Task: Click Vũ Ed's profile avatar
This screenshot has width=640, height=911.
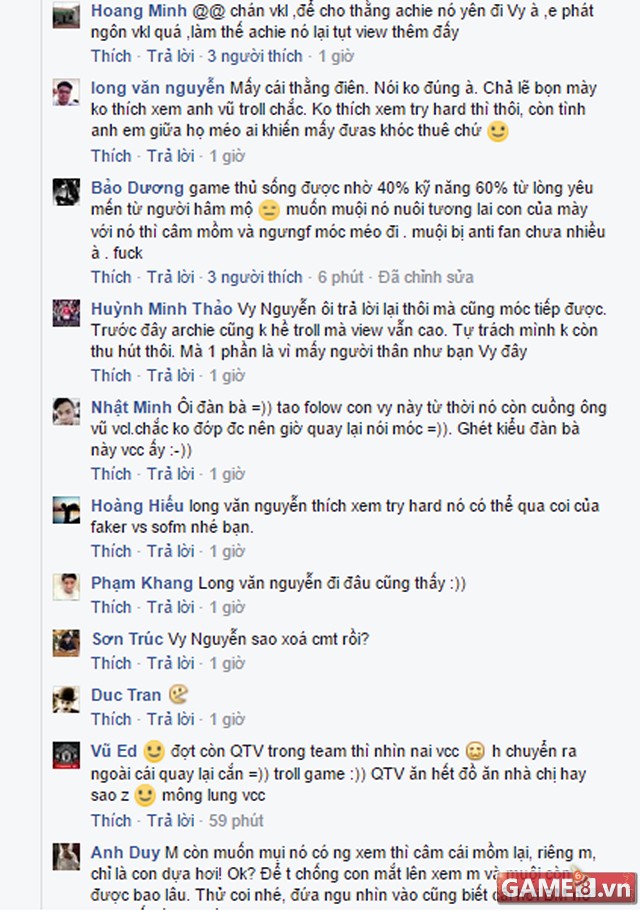Action: (x=66, y=755)
